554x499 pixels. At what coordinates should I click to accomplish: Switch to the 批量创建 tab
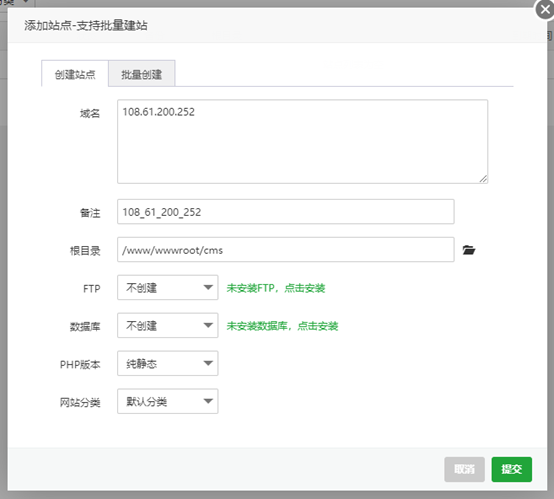click(142, 74)
